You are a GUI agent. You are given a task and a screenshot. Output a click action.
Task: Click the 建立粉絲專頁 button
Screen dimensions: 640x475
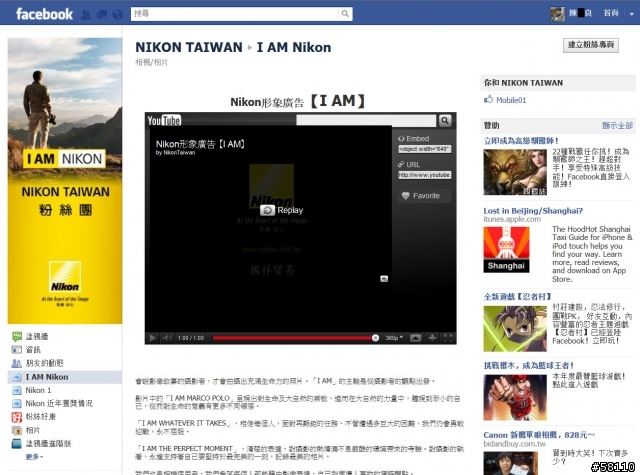click(x=591, y=45)
